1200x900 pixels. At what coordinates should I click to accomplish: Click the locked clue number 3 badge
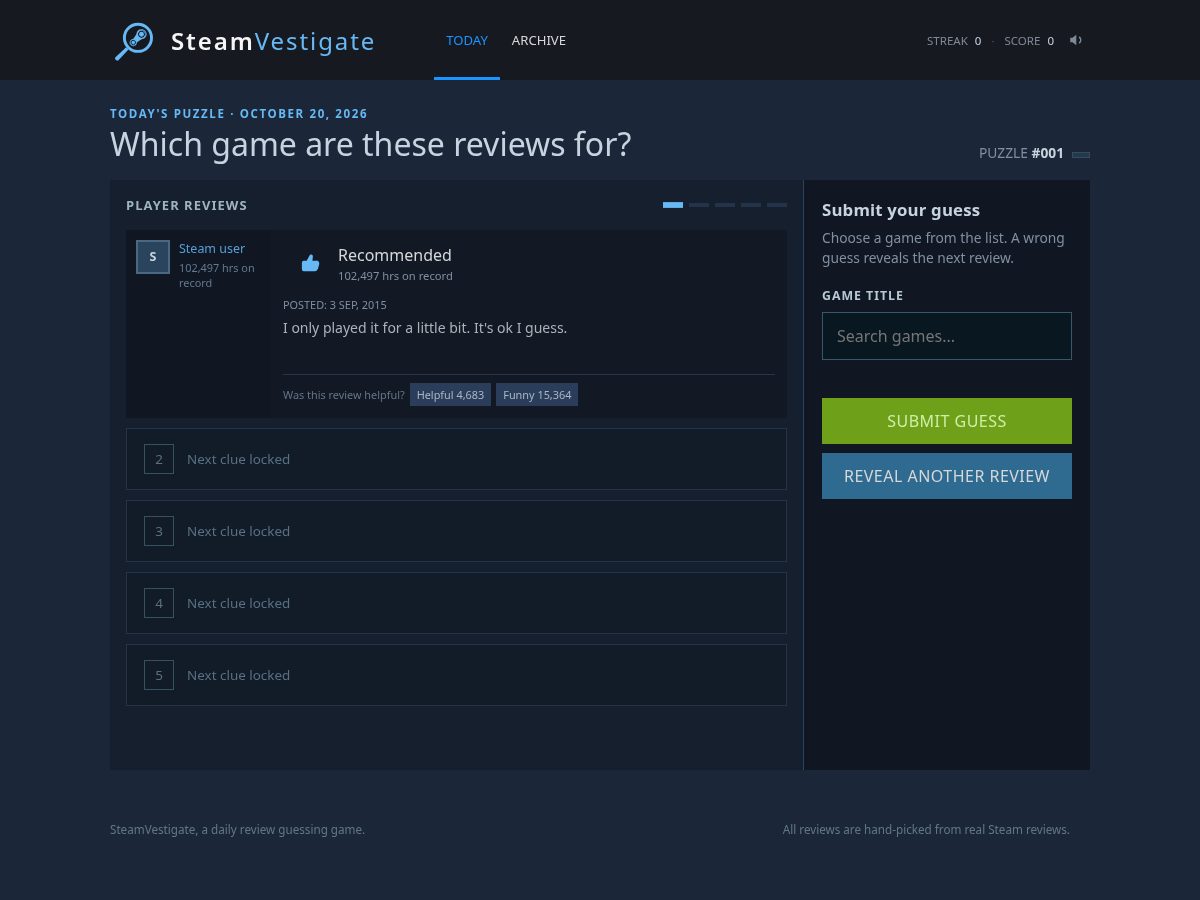[x=159, y=531]
